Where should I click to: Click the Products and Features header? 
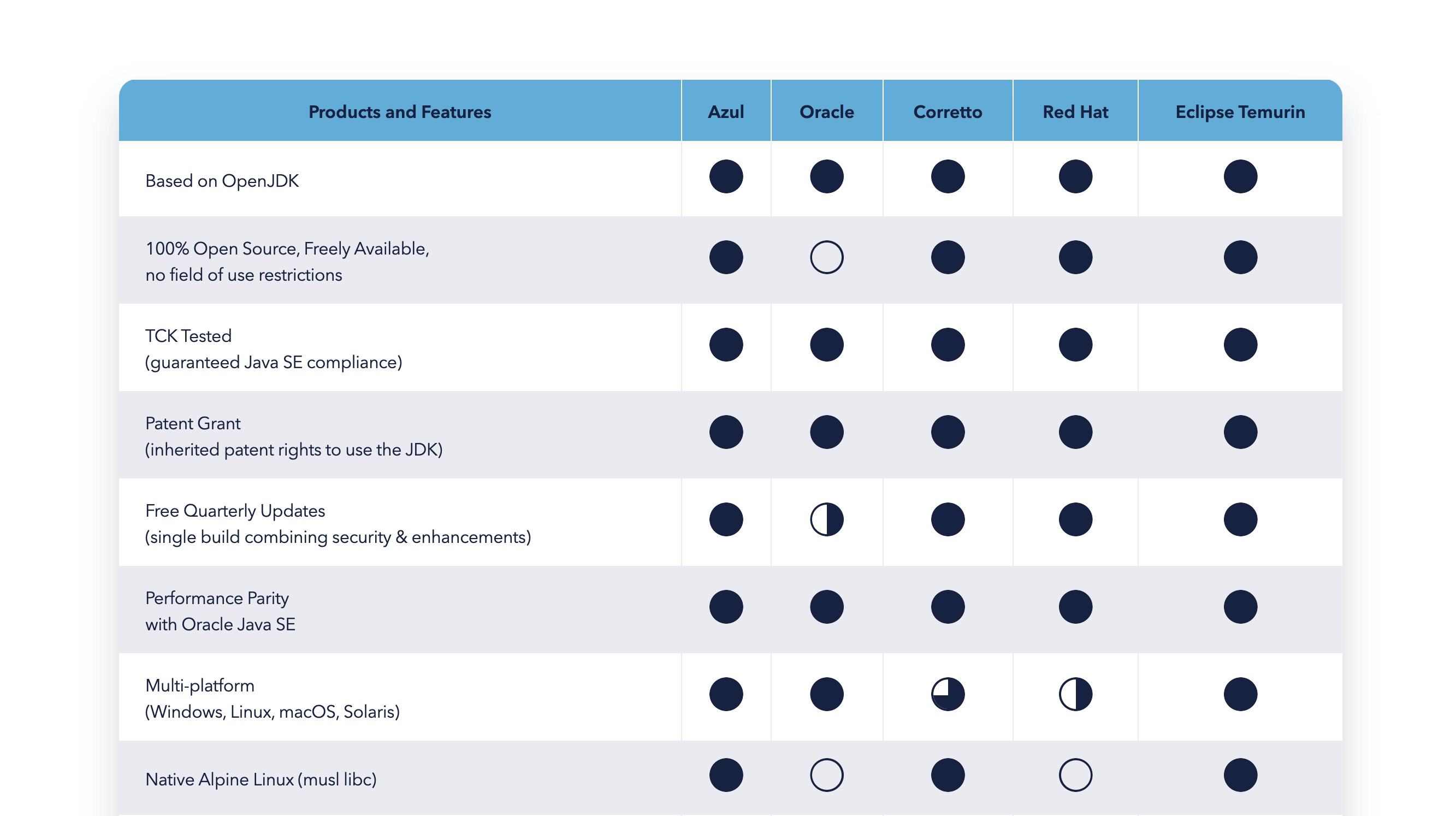(x=400, y=112)
